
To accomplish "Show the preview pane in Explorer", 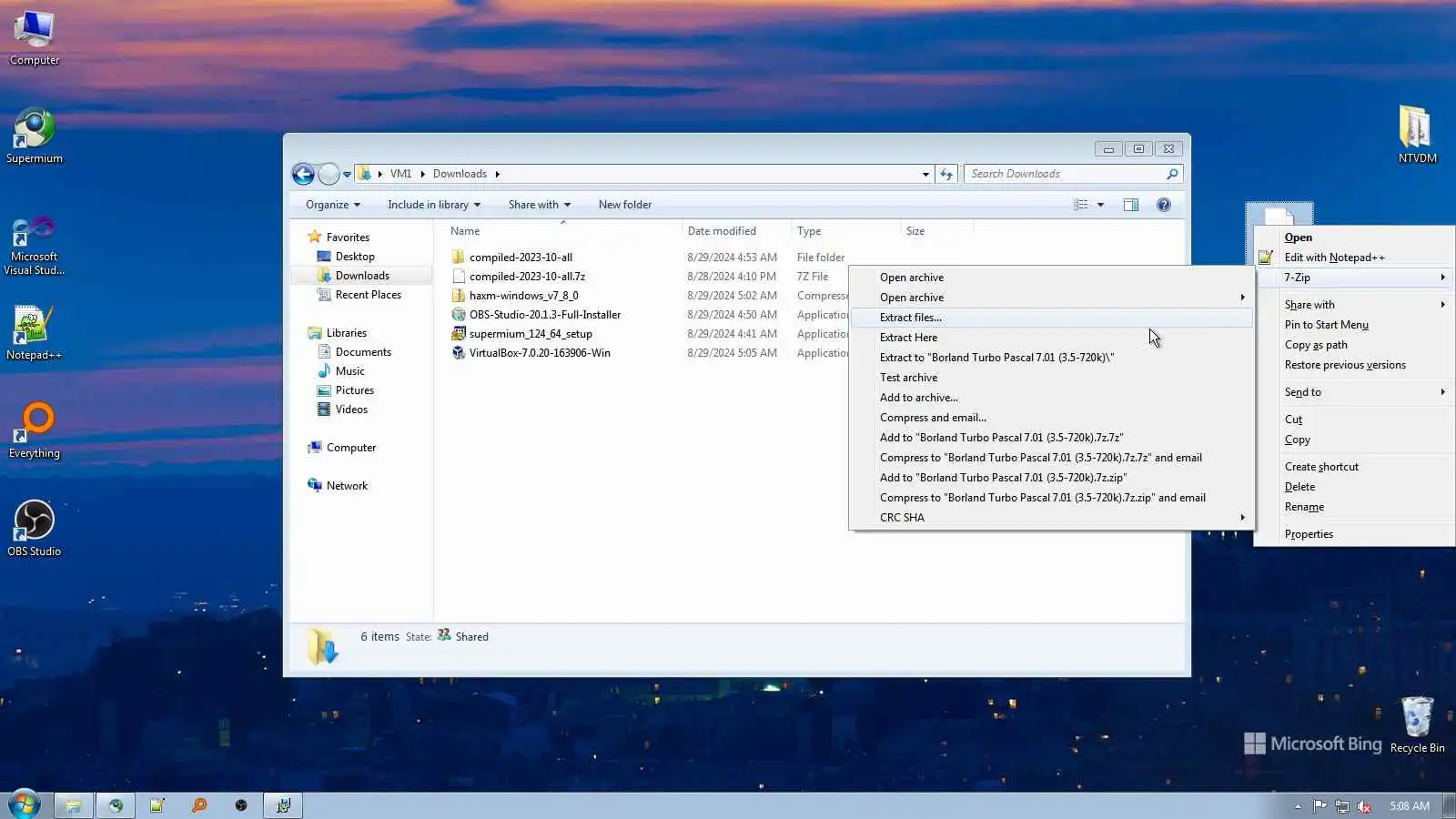I will click(1131, 205).
